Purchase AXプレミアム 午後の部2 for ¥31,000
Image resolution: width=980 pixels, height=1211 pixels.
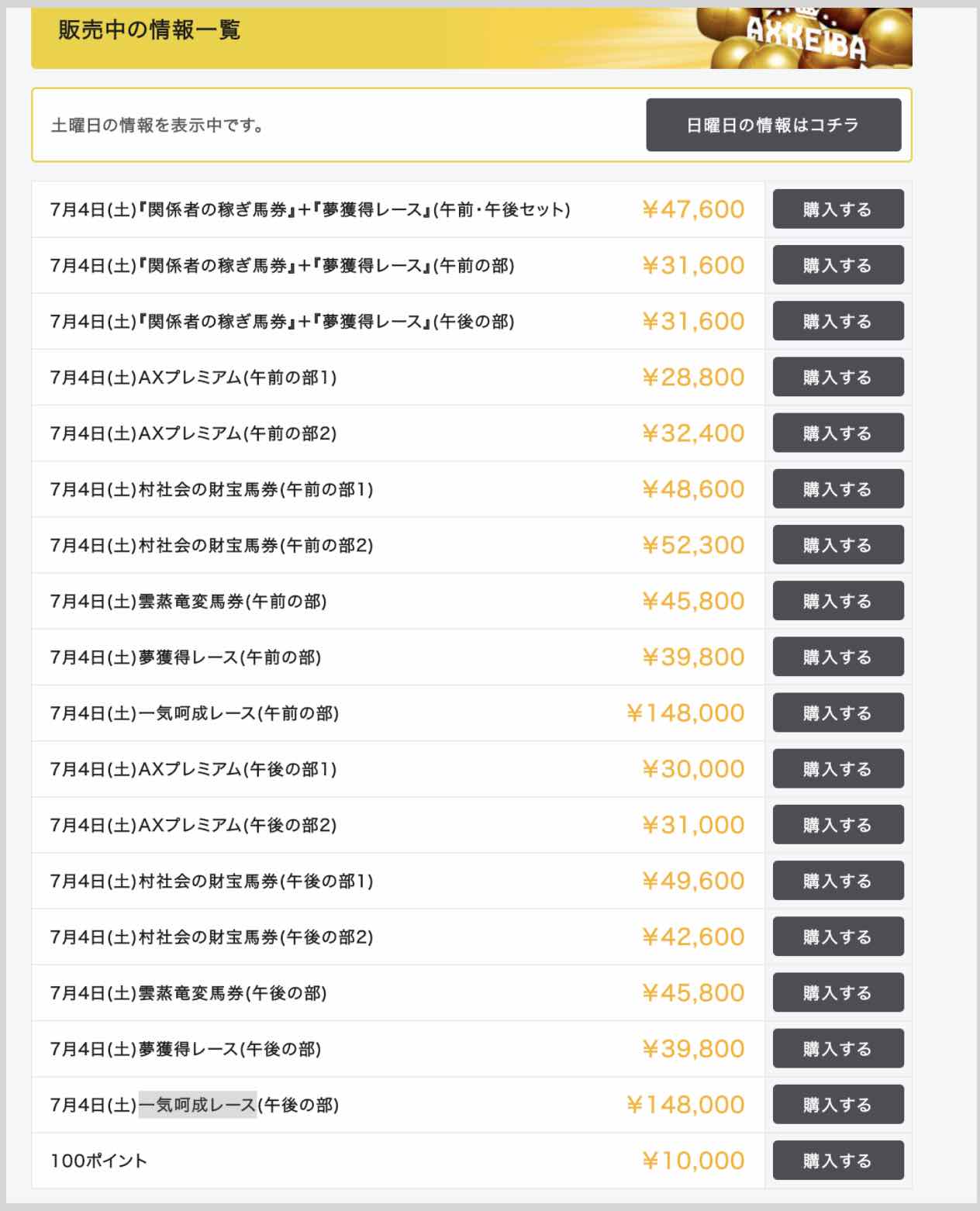(x=837, y=825)
